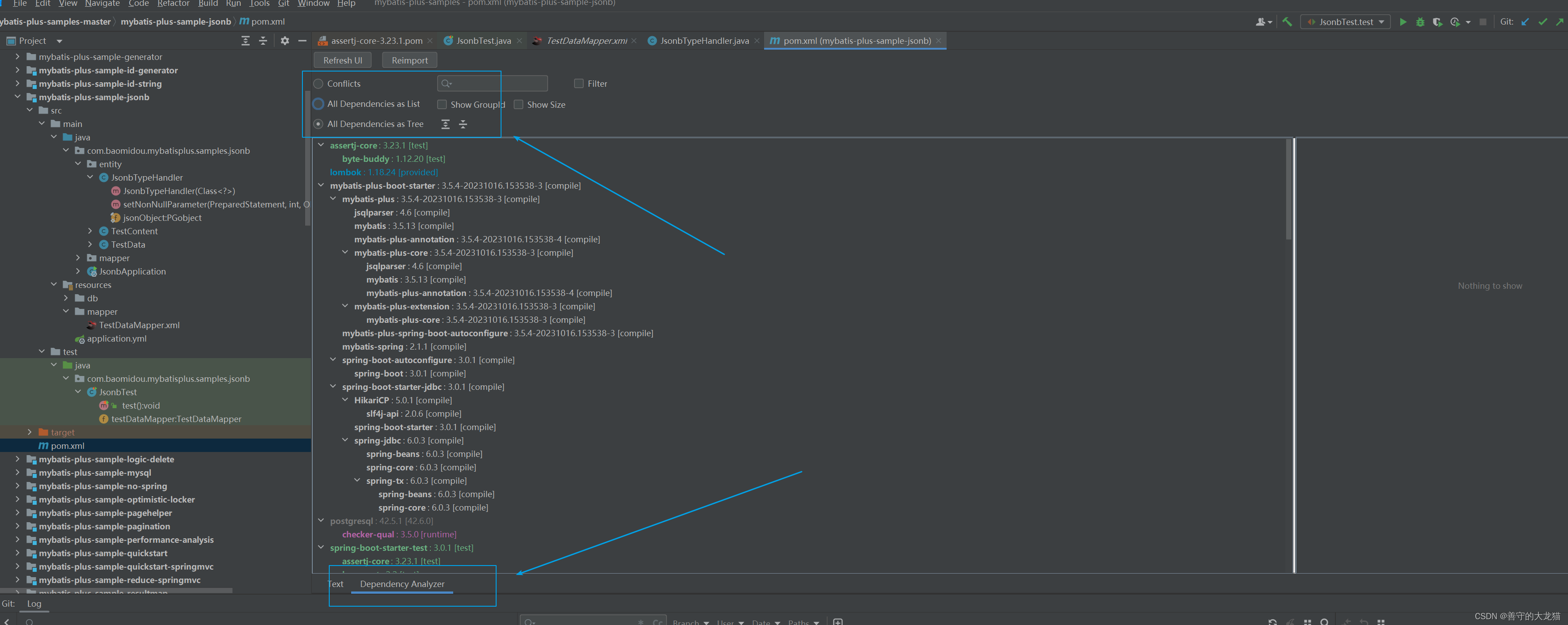Switch to the Text tab below editor
This screenshot has height=625, width=1568.
(x=336, y=584)
